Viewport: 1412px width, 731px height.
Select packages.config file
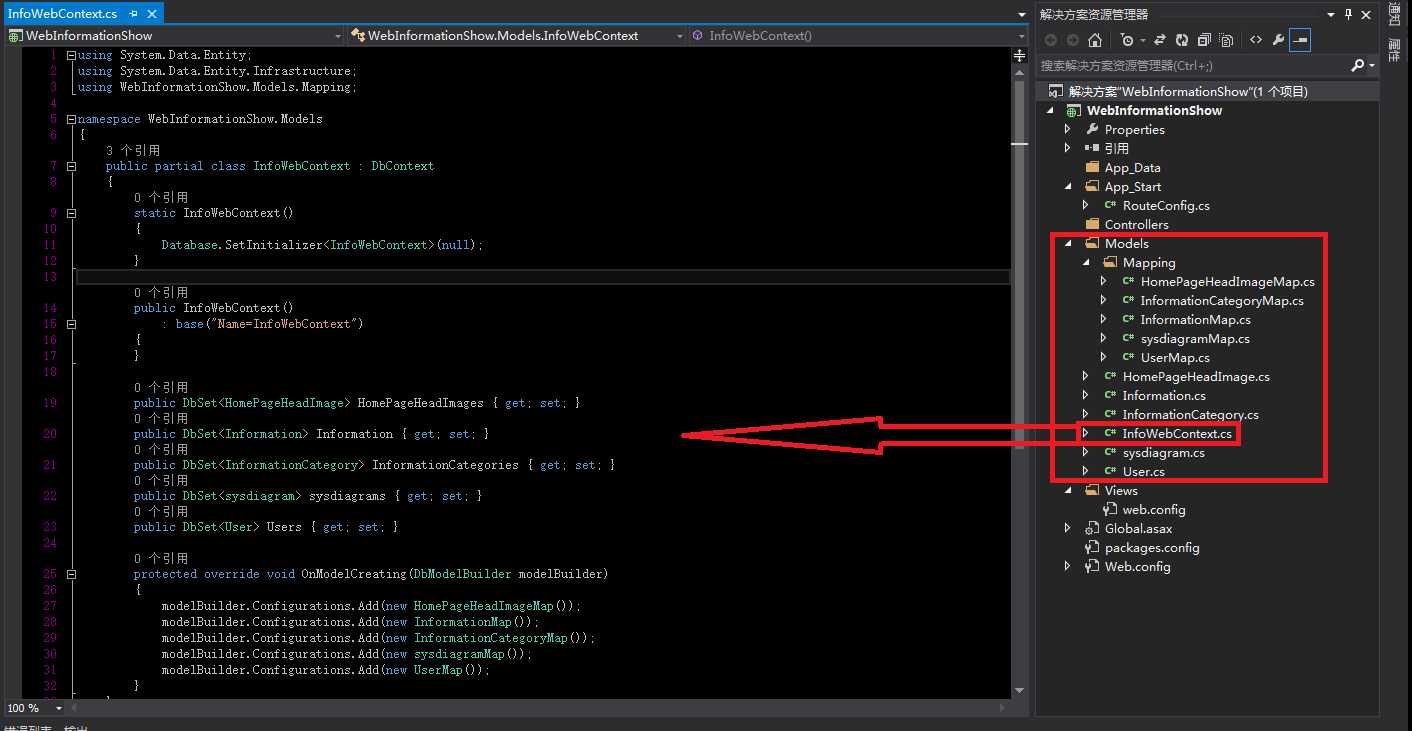(1152, 547)
